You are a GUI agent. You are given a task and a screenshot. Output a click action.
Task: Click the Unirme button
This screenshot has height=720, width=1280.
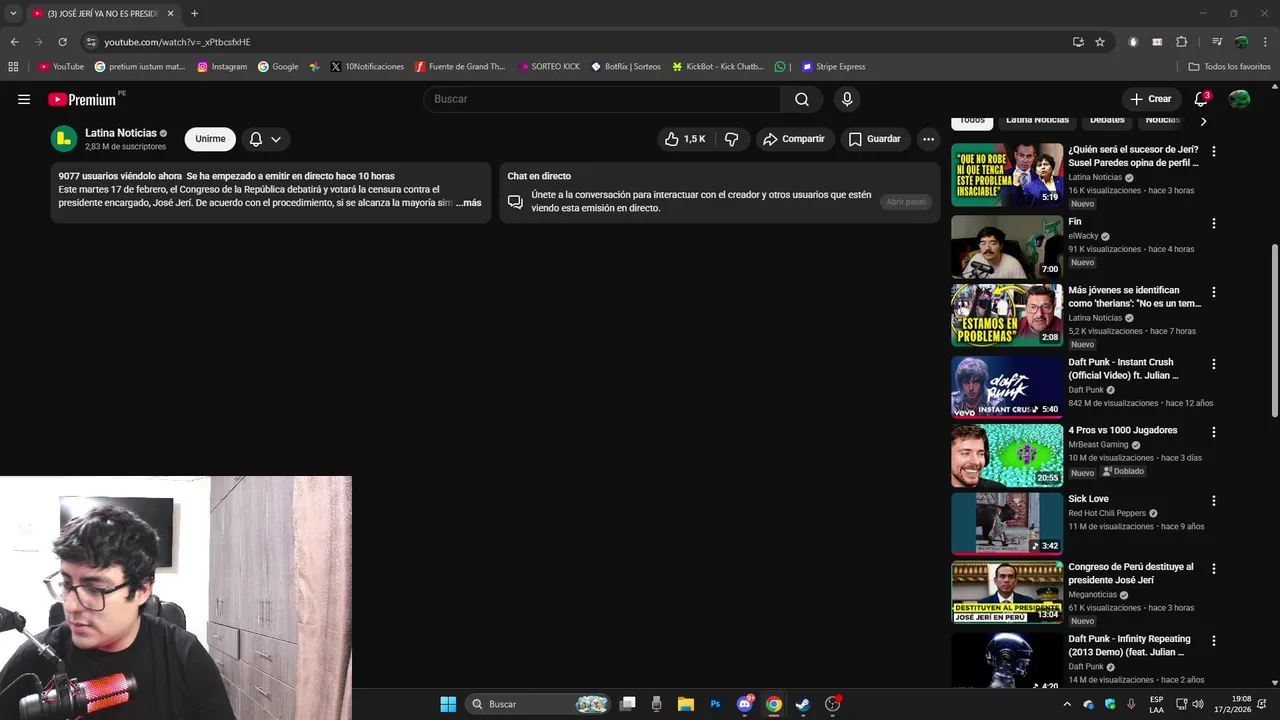click(210, 139)
